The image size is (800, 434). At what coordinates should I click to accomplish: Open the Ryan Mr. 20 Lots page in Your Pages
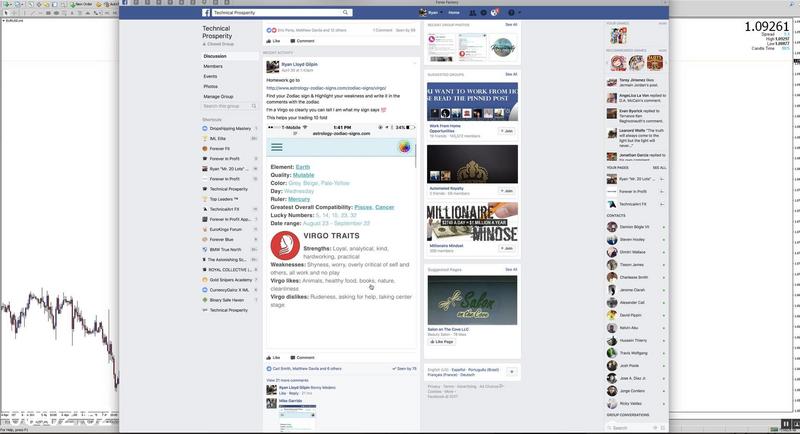tap(635, 179)
